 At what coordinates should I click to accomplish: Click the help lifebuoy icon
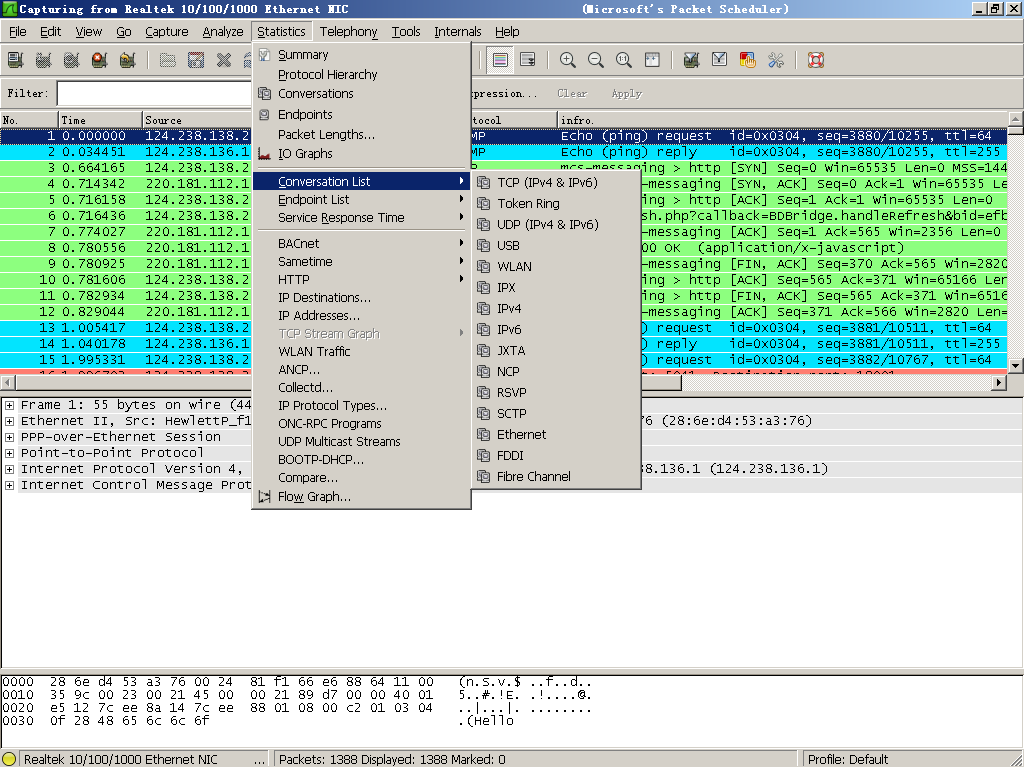(x=816, y=60)
